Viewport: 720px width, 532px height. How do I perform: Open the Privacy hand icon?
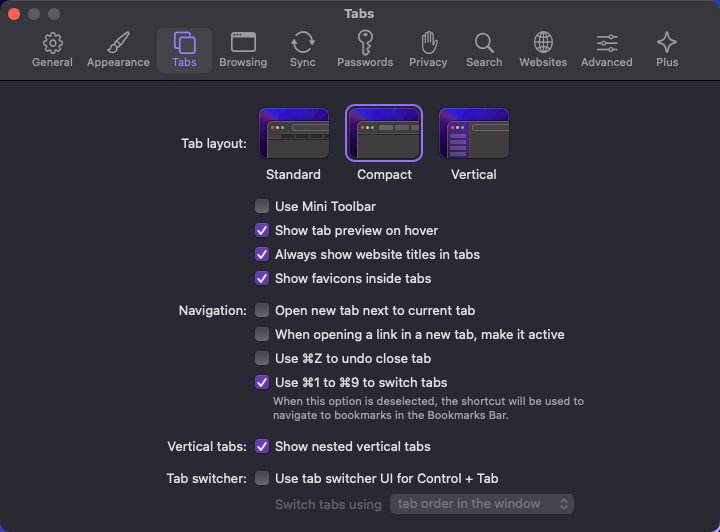428,43
